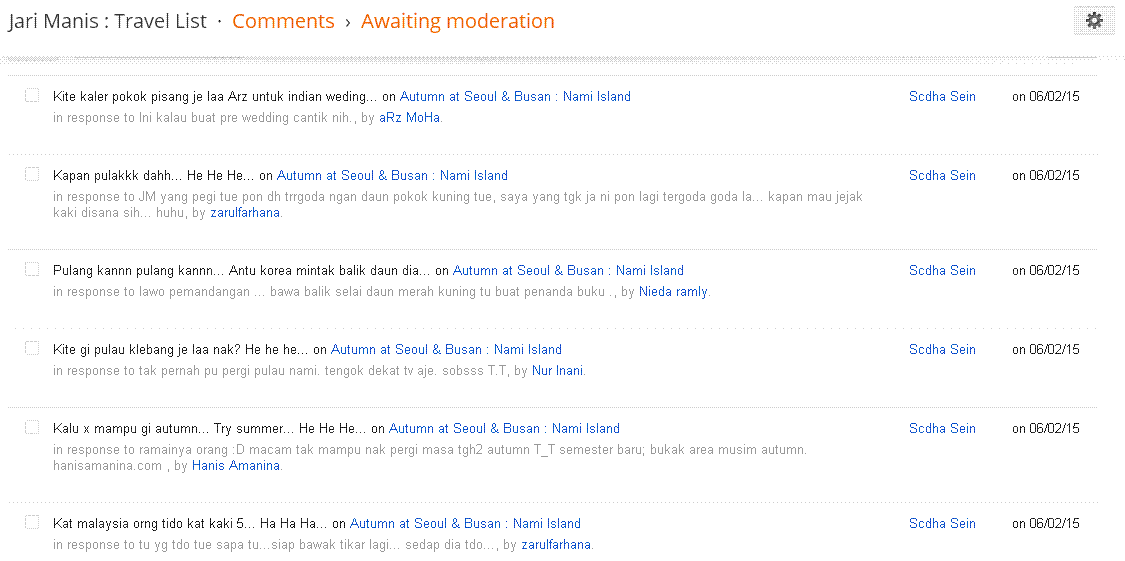Select checkbox beside "Kapan pulakkk dahh" comment
Image resolution: width=1125 pixels, height=561 pixels.
pyautogui.click(x=32, y=174)
